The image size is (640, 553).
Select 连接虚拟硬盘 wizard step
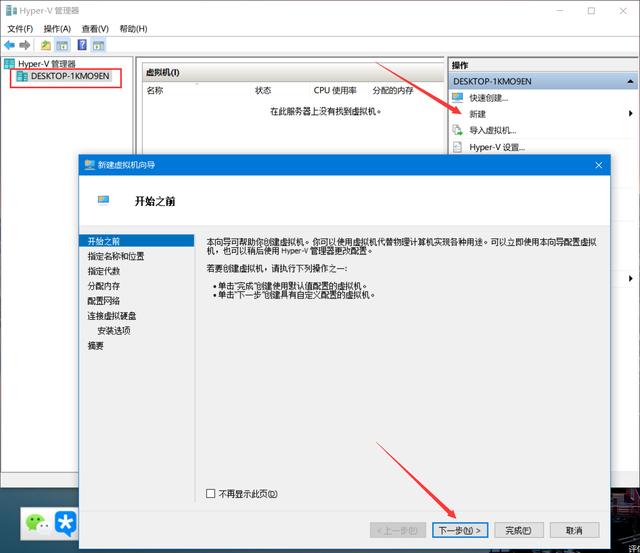(112, 315)
